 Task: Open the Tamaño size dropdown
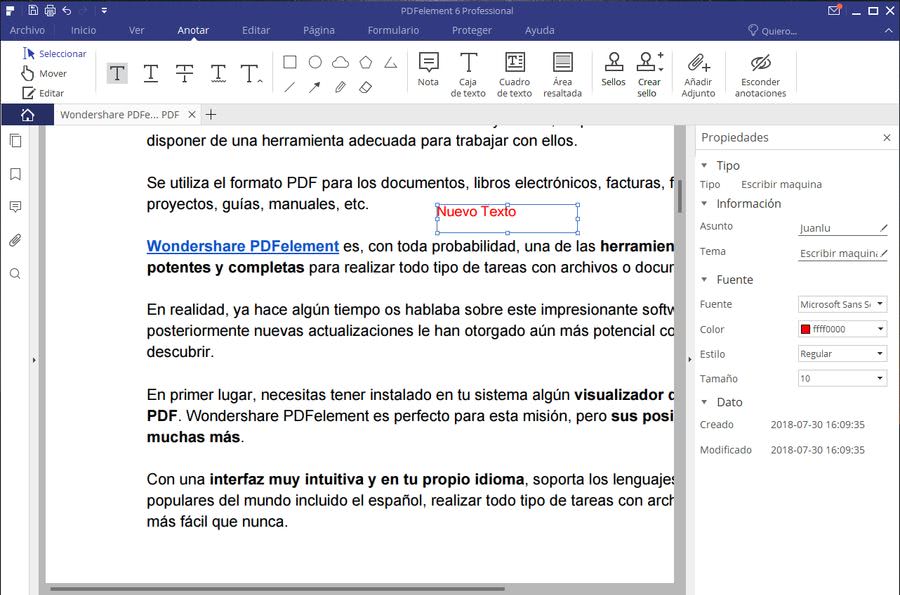click(843, 378)
